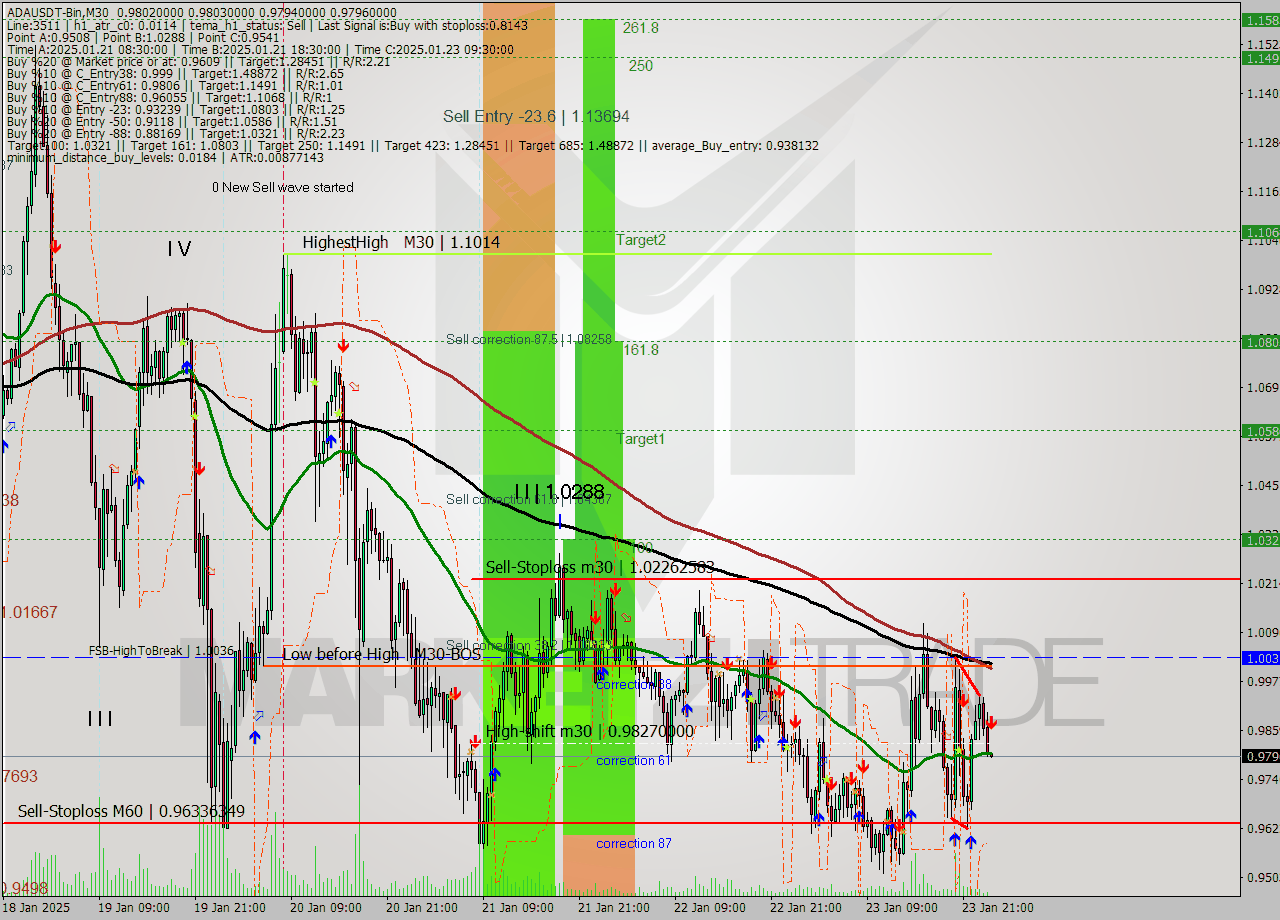
Task: Click the green 1.058 price tag
Action: (1260, 431)
